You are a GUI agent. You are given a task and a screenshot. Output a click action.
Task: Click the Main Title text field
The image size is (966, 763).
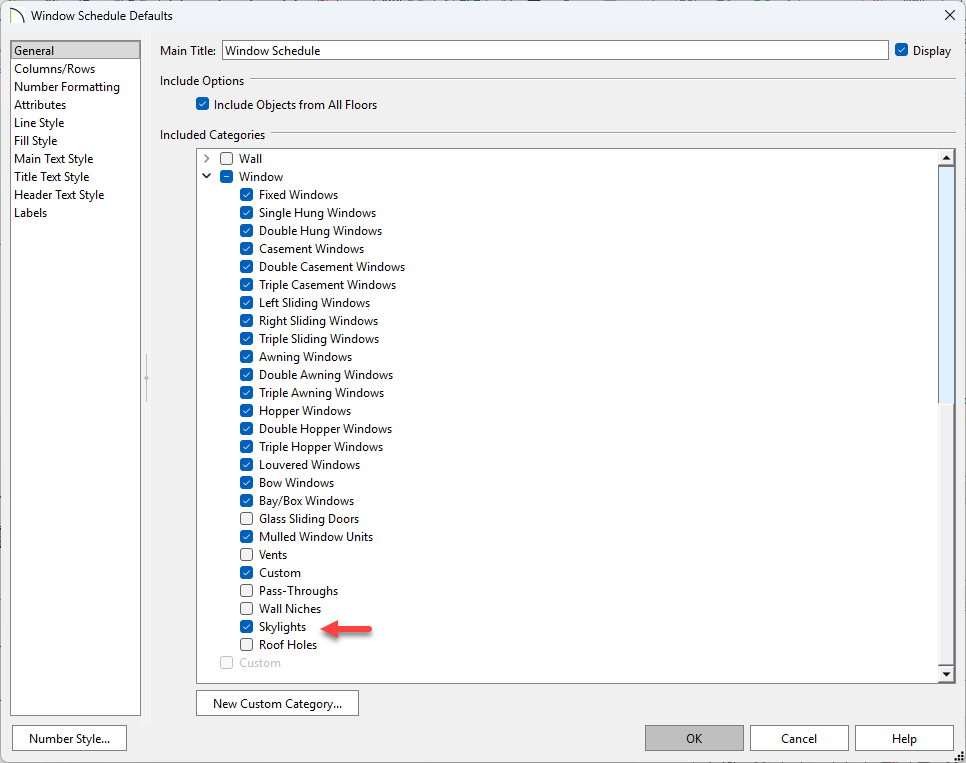tap(554, 50)
